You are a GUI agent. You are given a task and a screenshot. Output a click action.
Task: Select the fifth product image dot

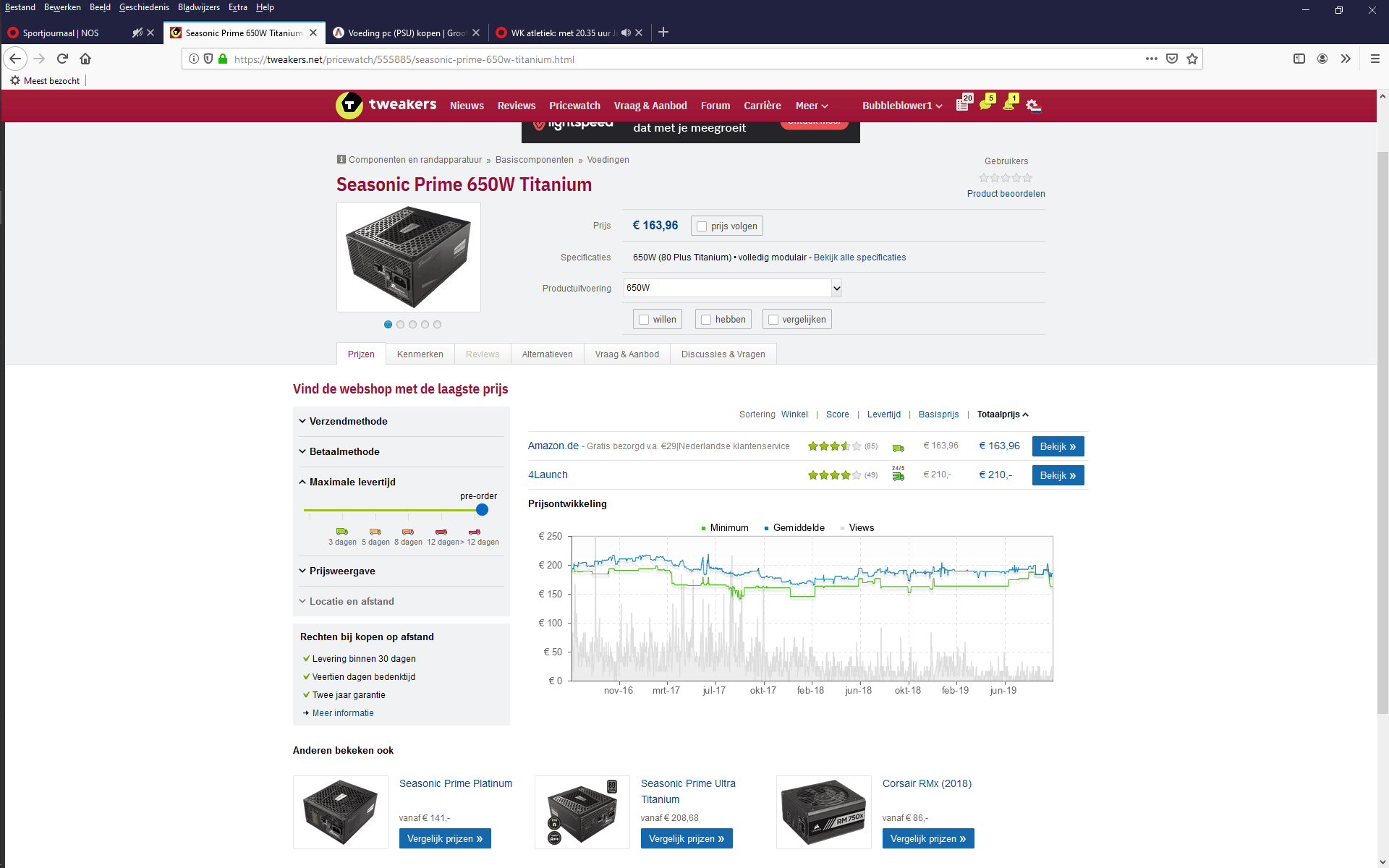pos(437,325)
